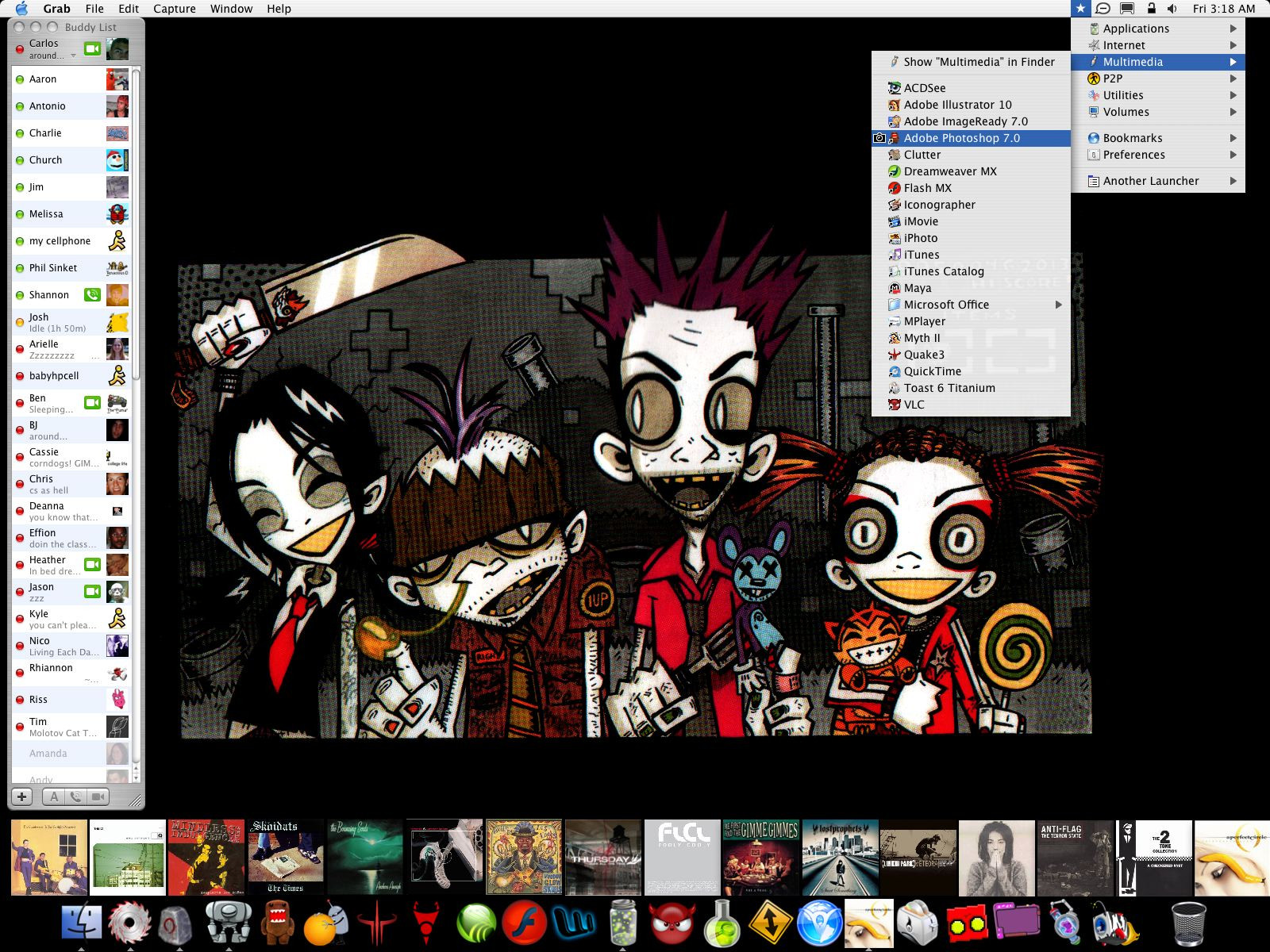Choose Adobe Photoshop 7.0 from menu

[x=971, y=138]
